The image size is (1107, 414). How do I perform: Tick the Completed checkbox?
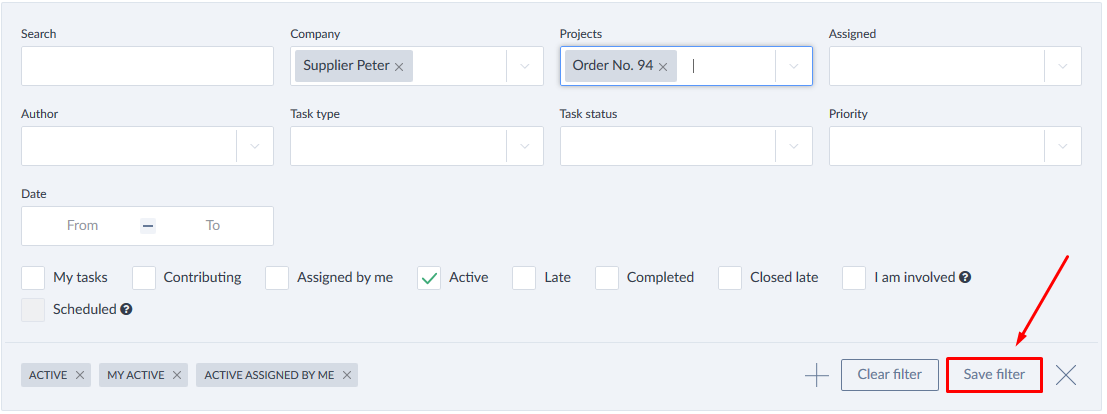tap(607, 278)
